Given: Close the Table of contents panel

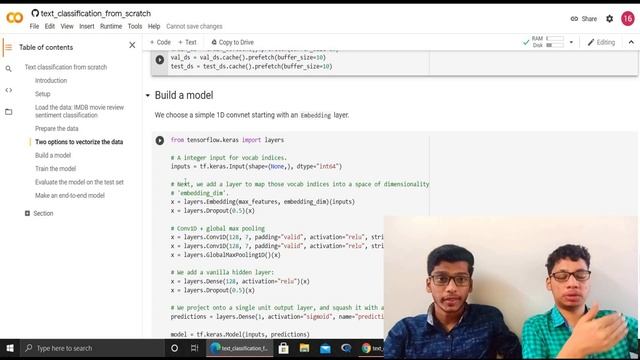Looking at the screenshot, I should [x=132, y=45].
